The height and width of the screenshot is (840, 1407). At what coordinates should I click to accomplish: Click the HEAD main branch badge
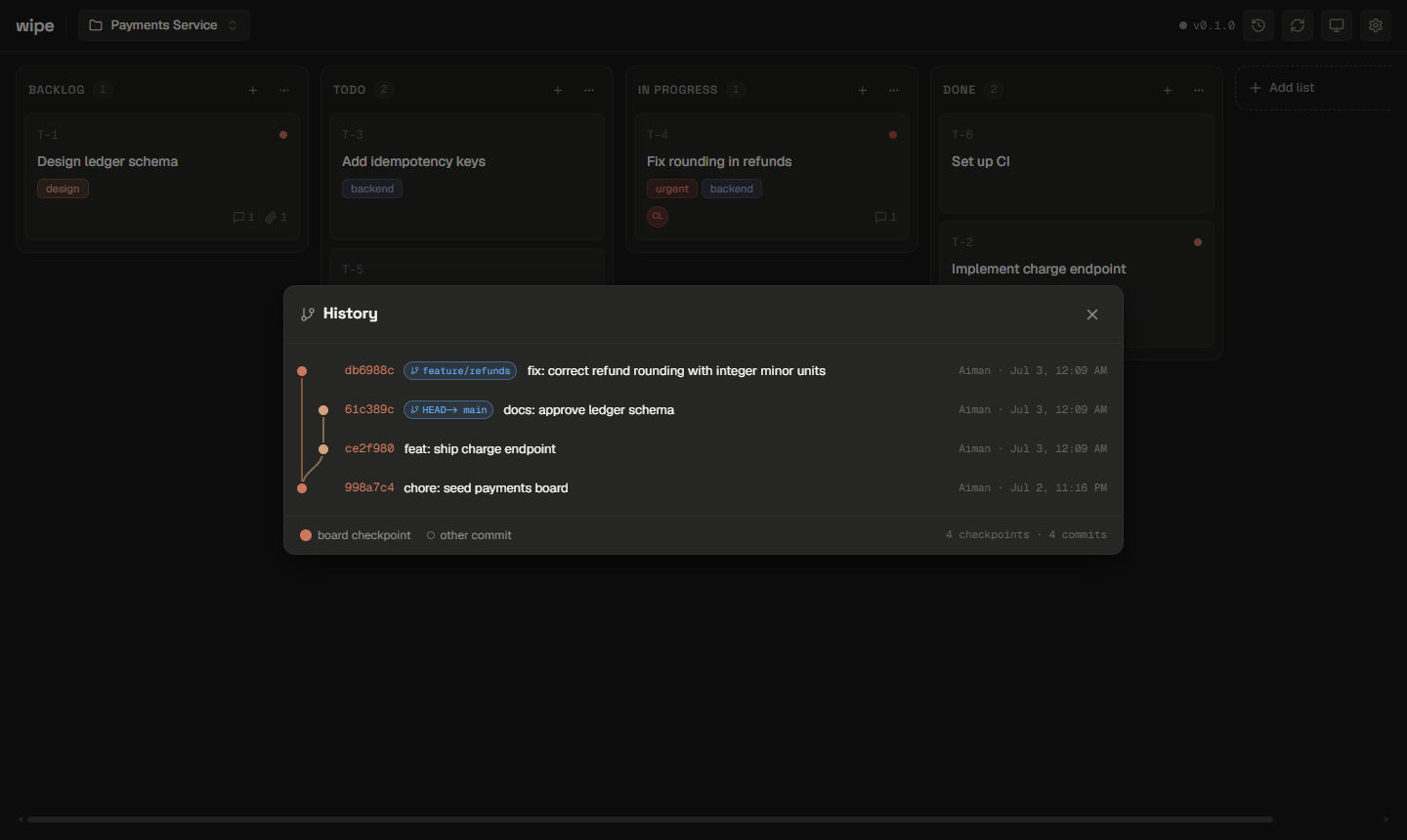point(448,410)
